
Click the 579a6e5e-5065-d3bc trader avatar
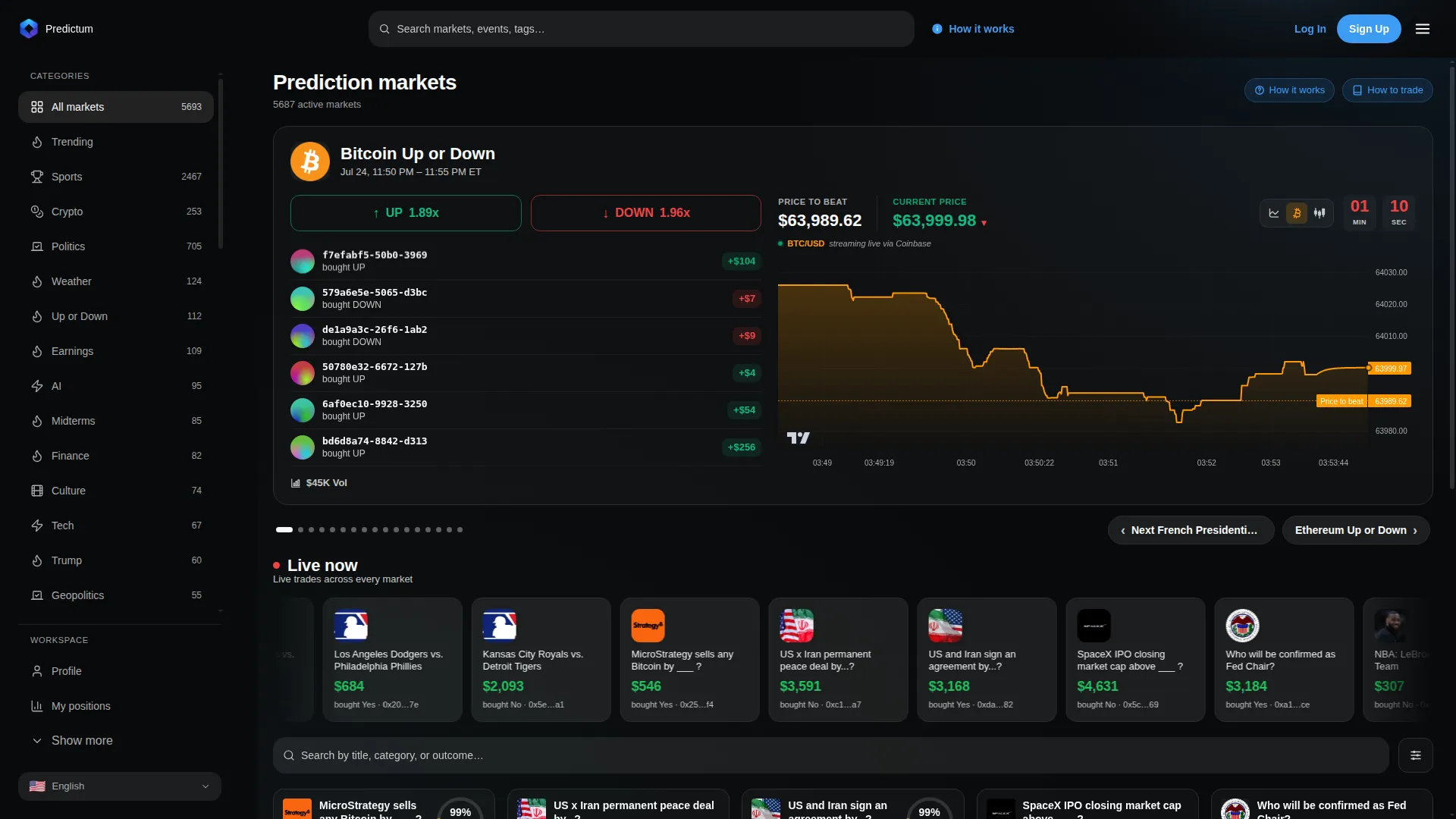pyautogui.click(x=303, y=298)
